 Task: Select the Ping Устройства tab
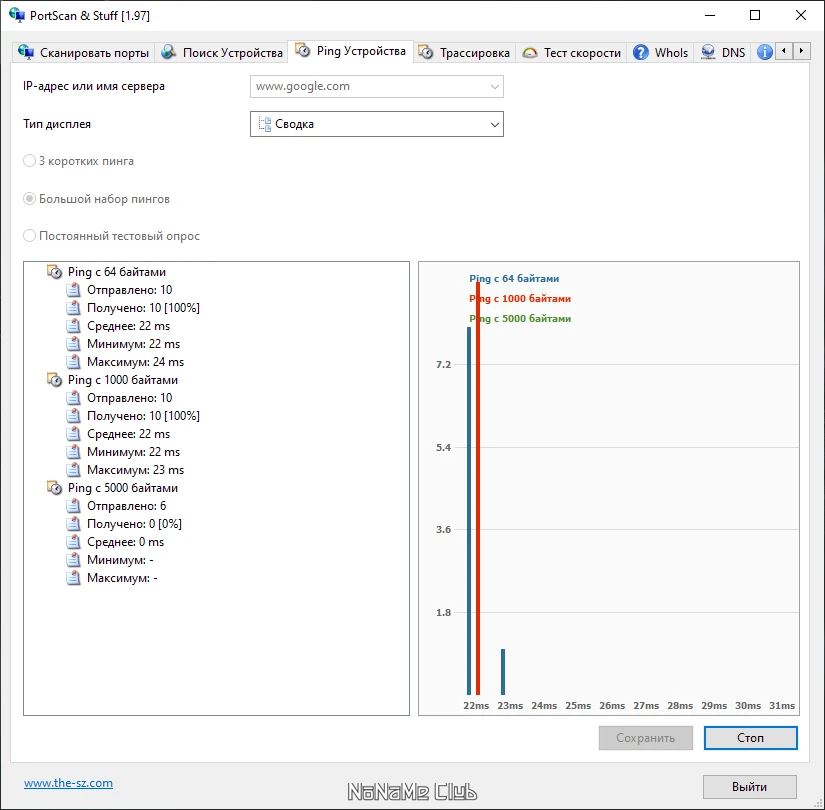point(350,51)
